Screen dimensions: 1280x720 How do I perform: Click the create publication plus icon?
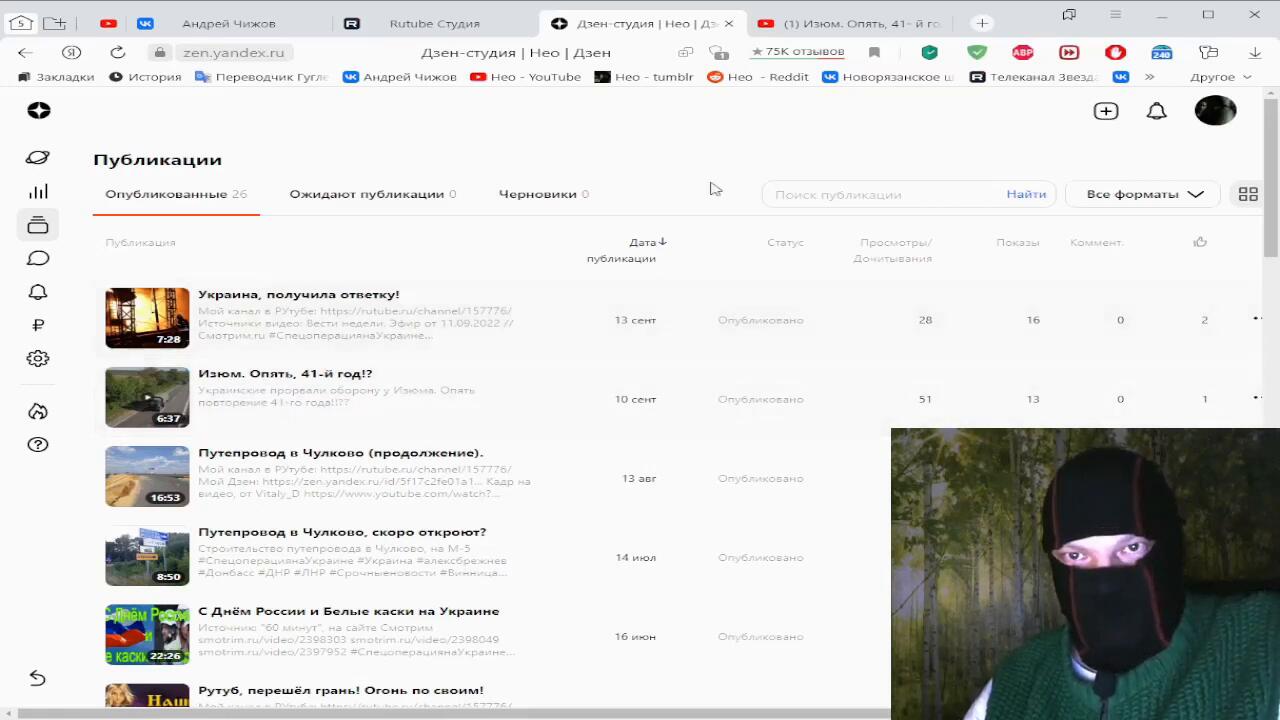1105,111
